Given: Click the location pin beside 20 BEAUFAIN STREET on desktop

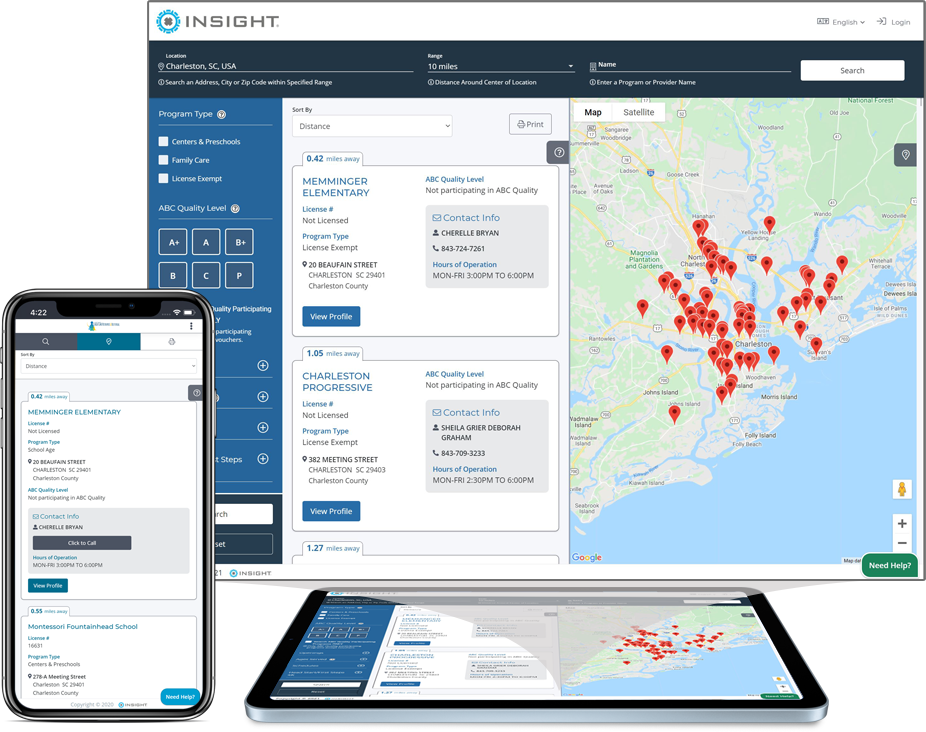Looking at the screenshot, I should (x=305, y=265).
